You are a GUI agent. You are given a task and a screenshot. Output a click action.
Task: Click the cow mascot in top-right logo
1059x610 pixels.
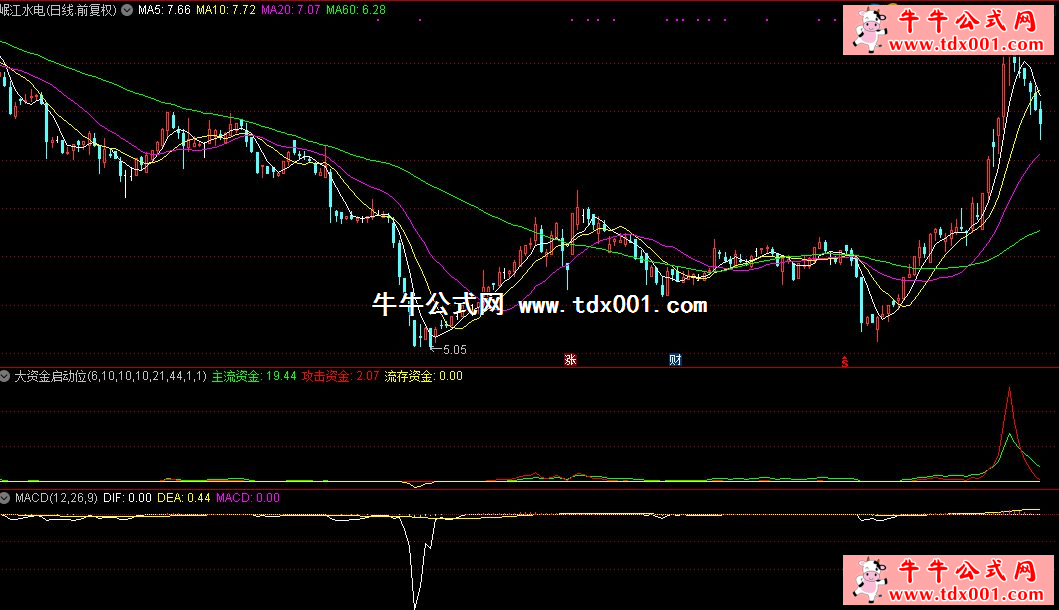pyautogui.click(x=865, y=32)
